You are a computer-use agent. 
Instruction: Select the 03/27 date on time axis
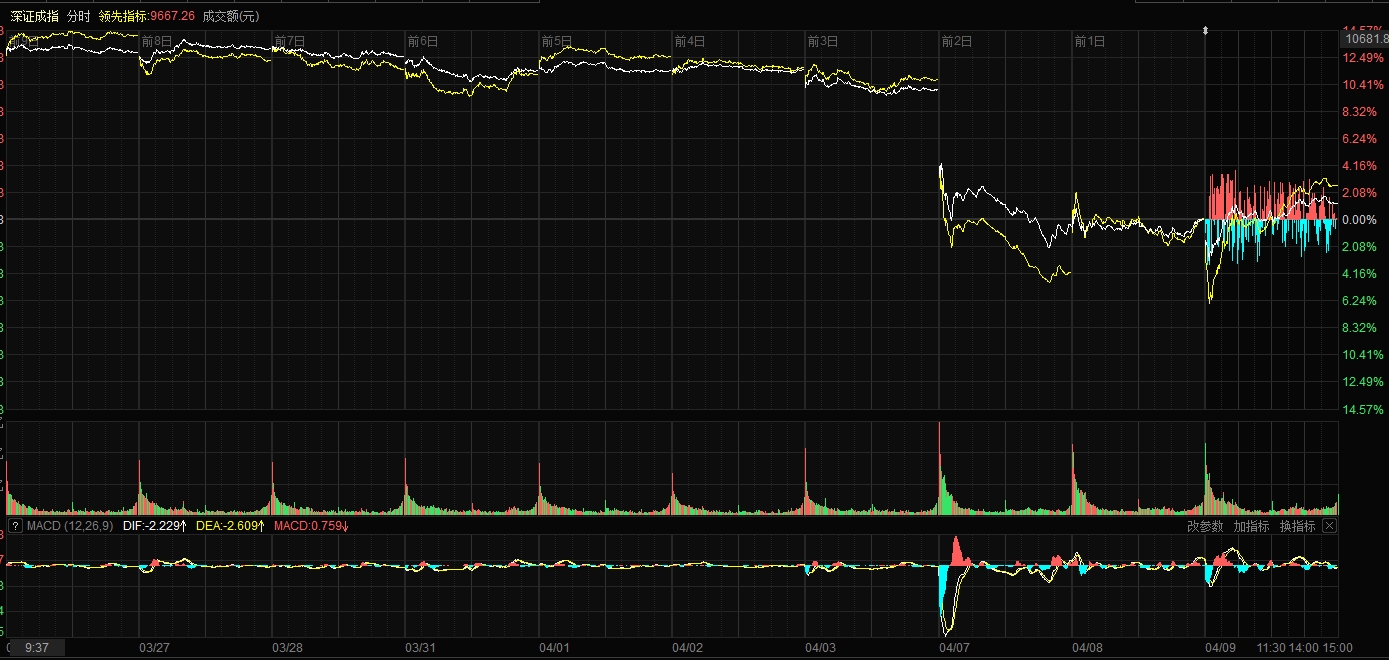pos(154,648)
